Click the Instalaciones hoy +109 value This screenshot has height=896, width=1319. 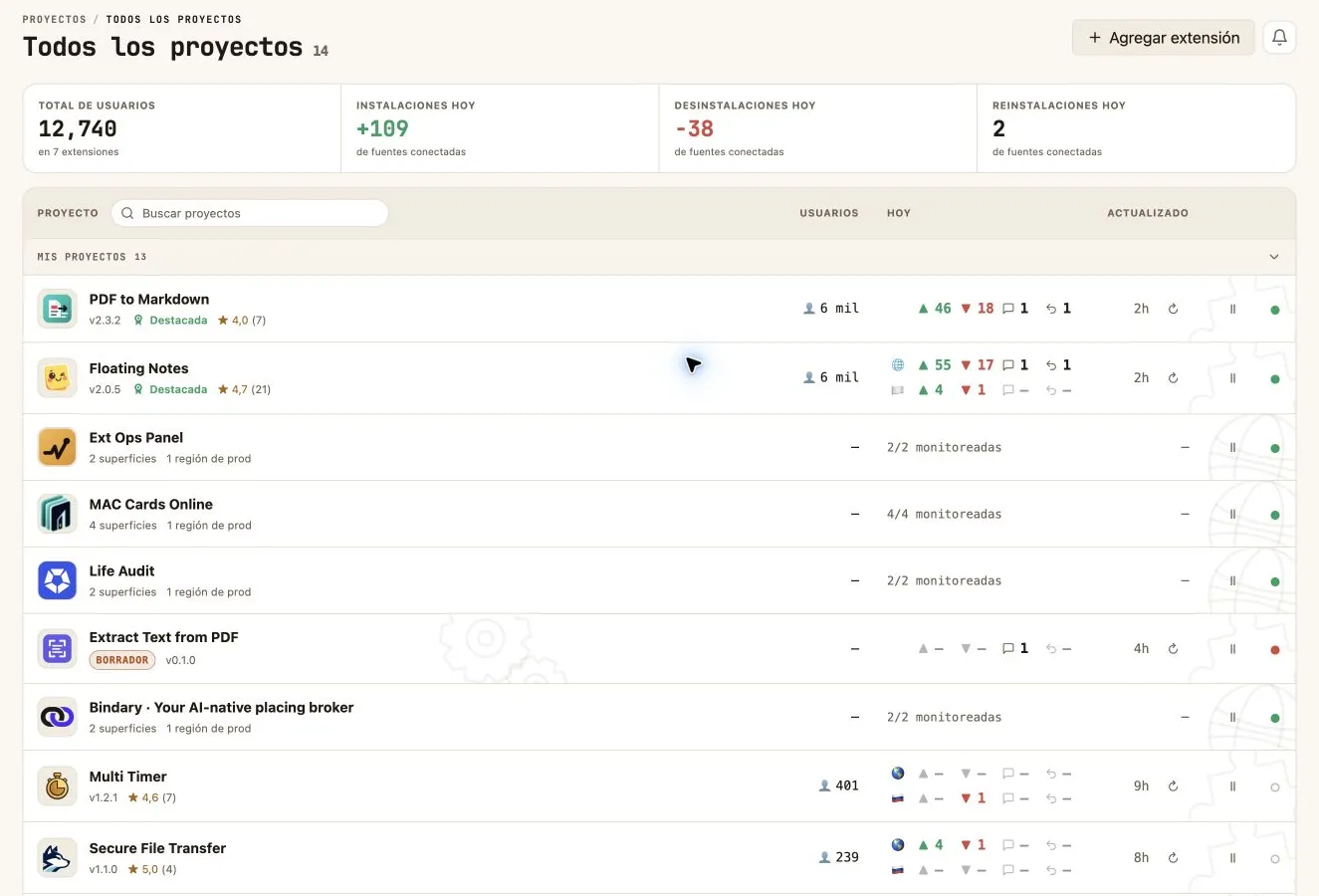[x=382, y=128]
